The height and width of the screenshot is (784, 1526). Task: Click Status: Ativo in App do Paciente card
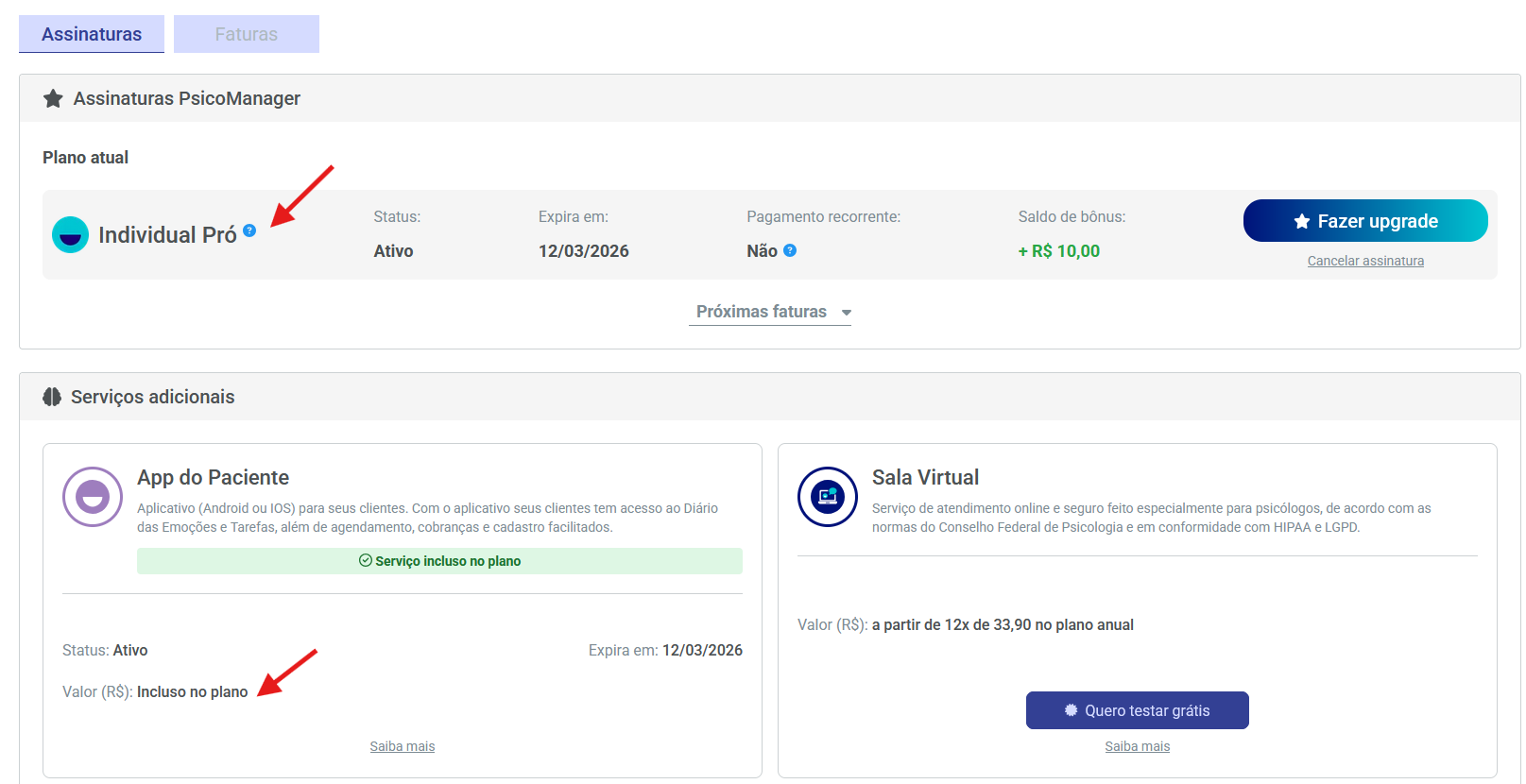pos(105,651)
